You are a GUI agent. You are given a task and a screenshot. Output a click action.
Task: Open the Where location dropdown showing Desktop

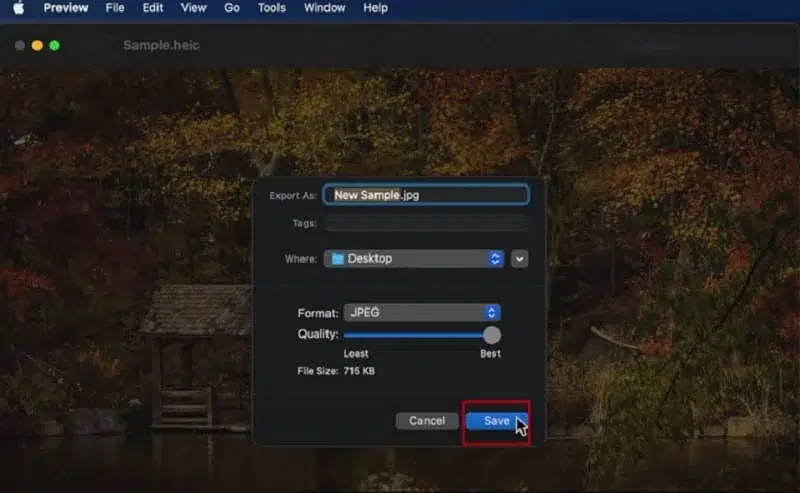tap(414, 259)
